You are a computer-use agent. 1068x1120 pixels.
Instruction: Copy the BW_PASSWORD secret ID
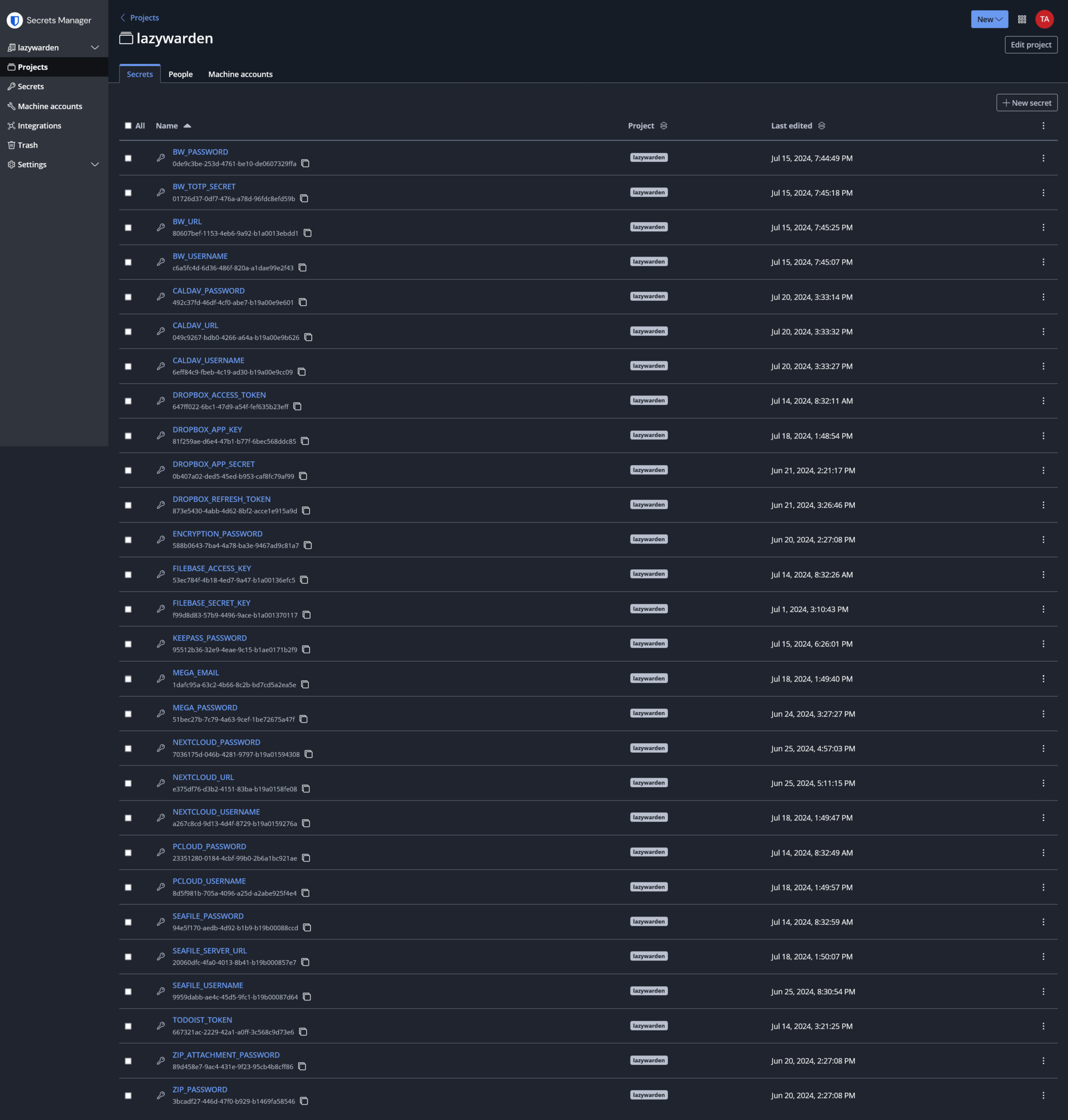[x=305, y=163]
